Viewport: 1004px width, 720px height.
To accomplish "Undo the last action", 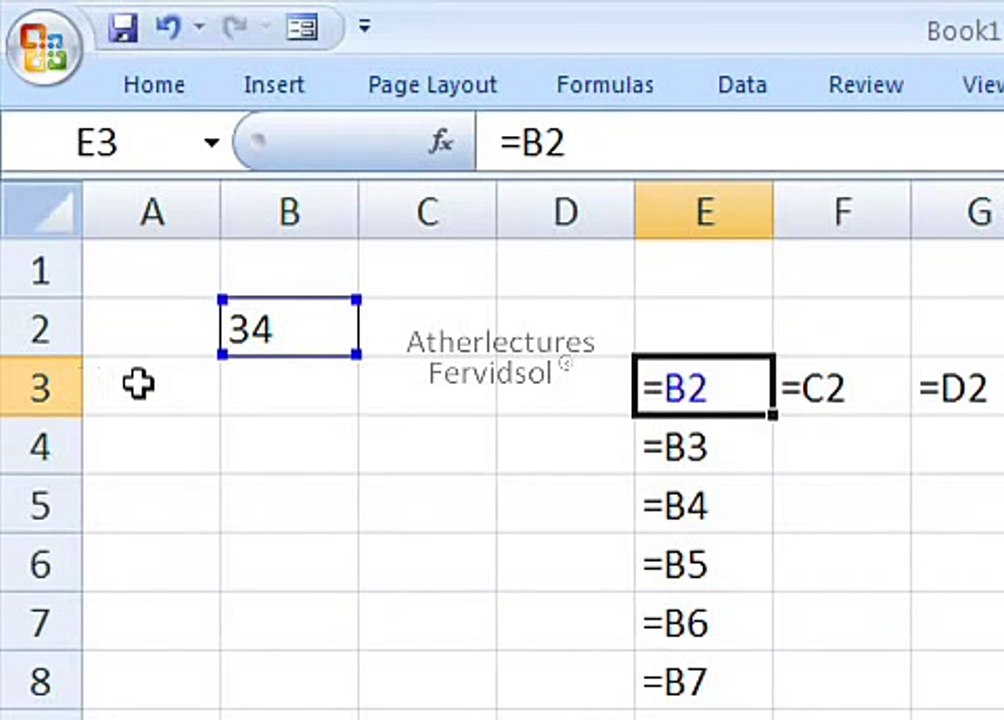I will [x=168, y=27].
